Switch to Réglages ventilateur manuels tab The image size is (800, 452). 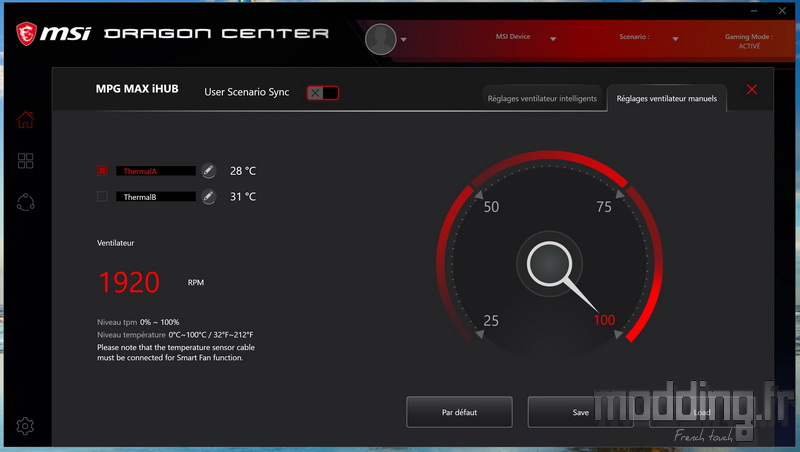(x=666, y=98)
